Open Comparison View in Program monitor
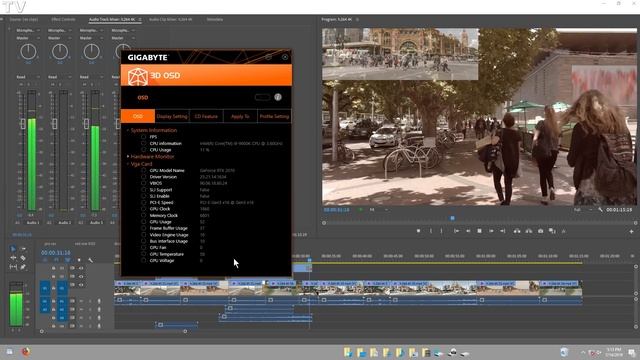 pos(552,231)
